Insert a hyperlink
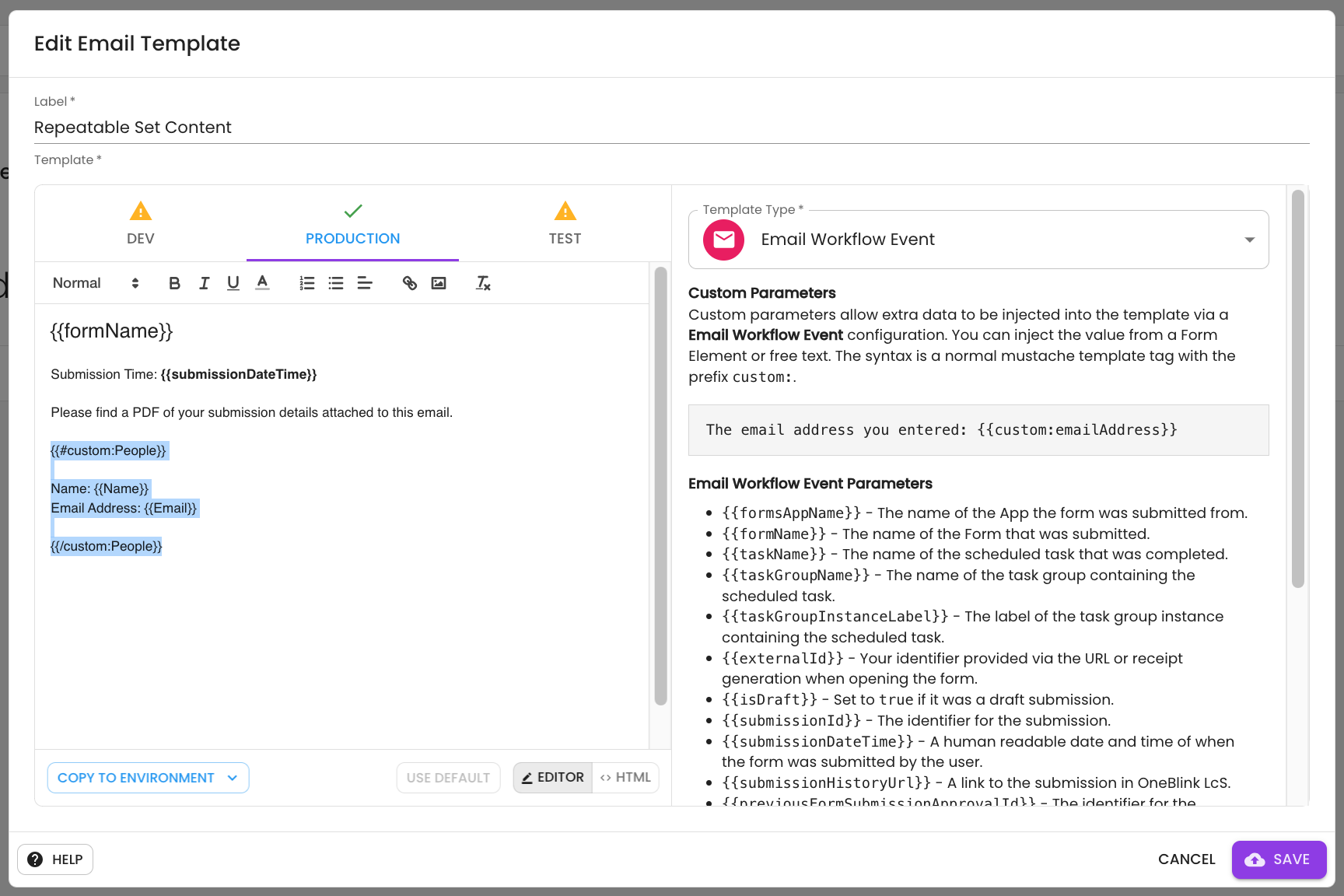Viewport: 1344px width, 896px height. coord(409,283)
